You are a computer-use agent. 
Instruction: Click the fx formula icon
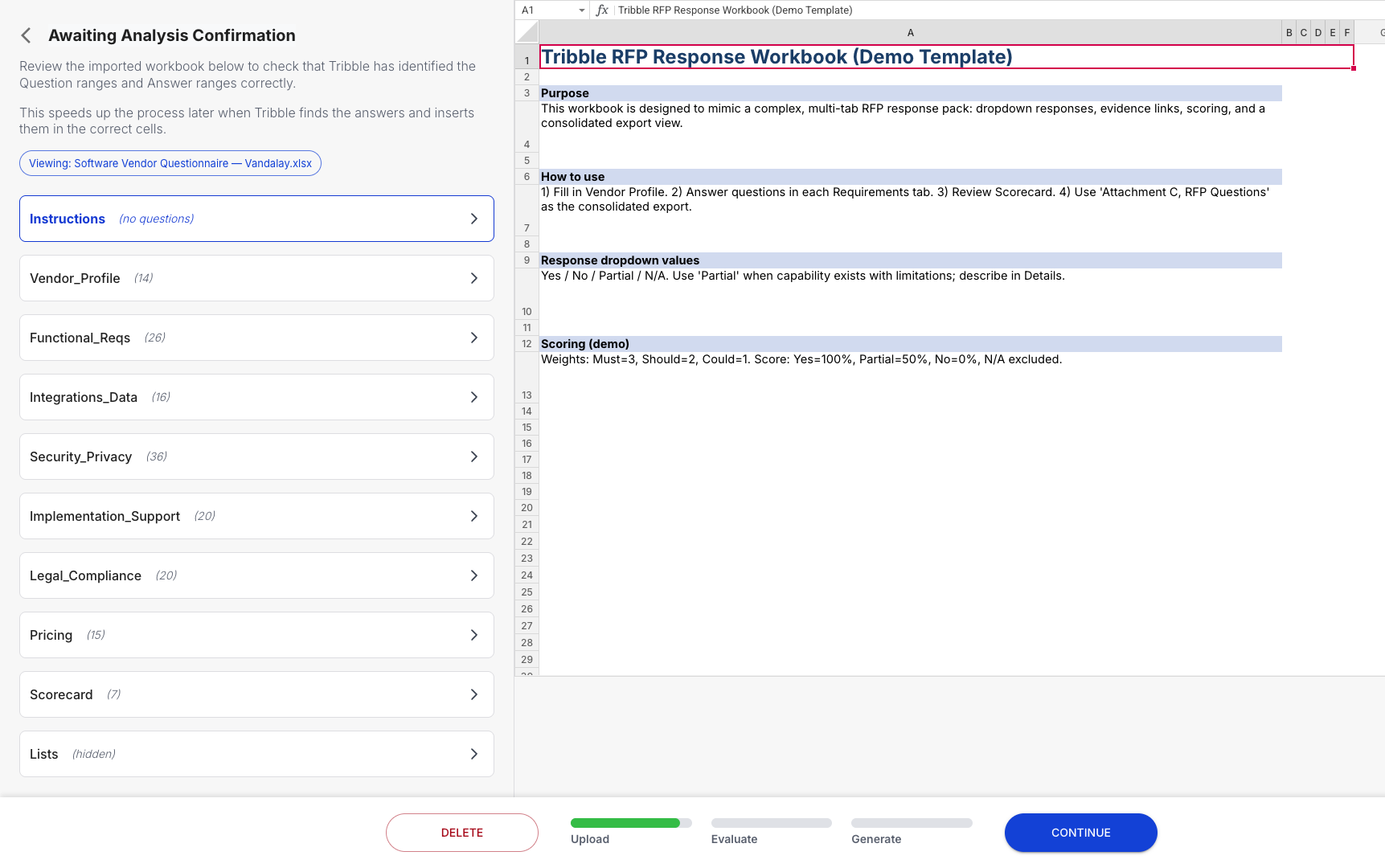click(x=602, y=10)
